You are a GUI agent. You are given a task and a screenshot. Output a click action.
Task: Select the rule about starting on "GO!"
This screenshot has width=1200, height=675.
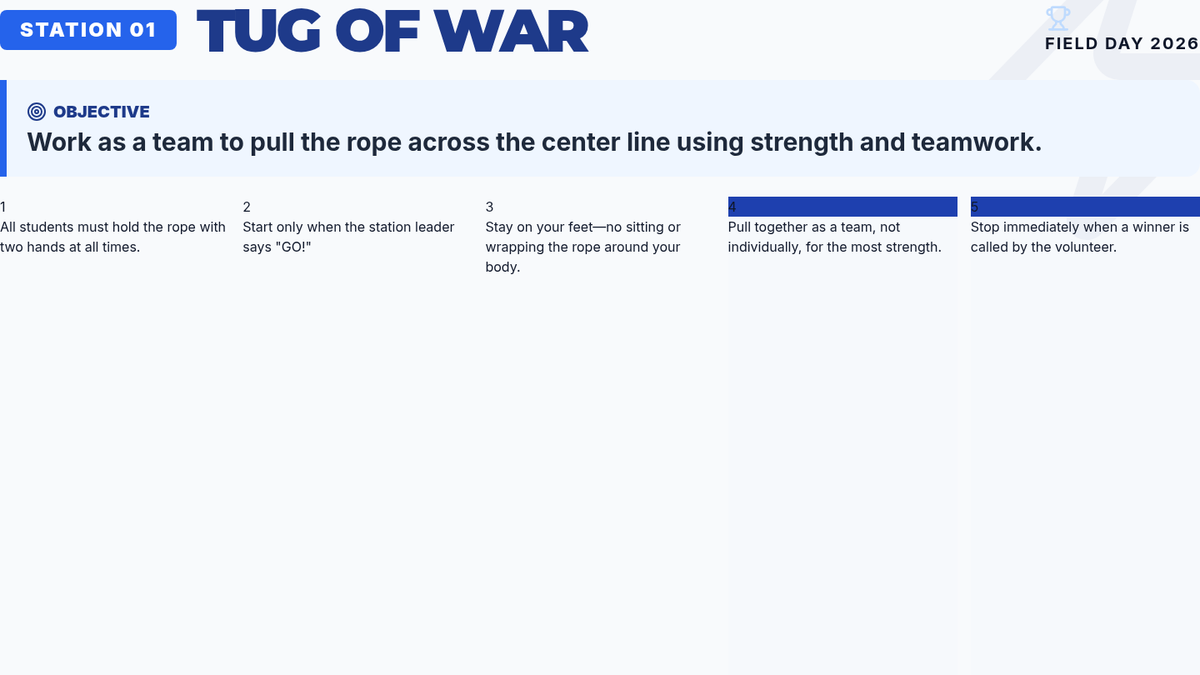[x=348, y=237]
